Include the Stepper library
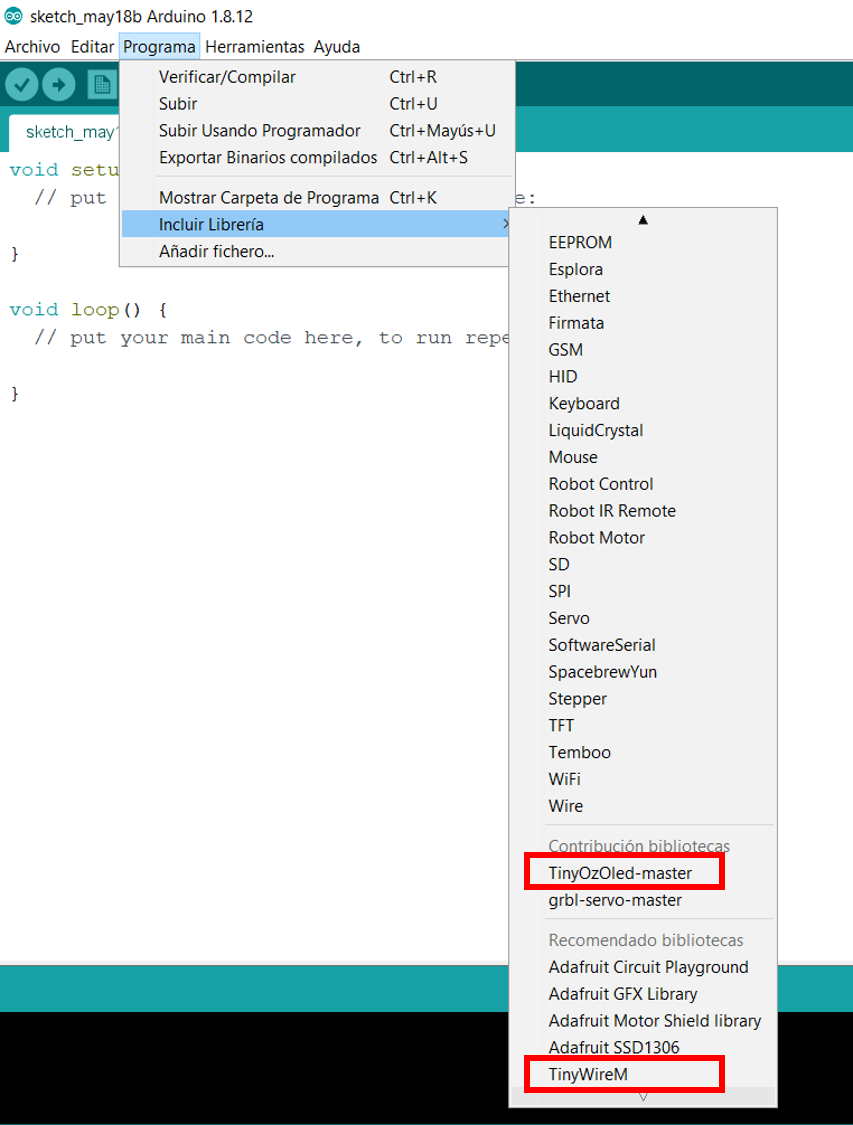853x1125 pixels. (643, 699)
